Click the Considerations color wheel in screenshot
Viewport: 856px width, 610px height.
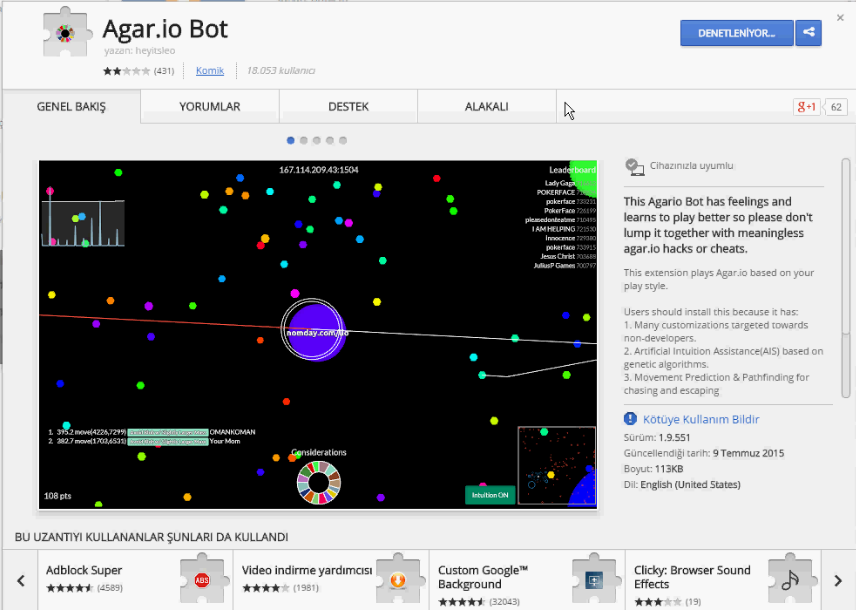[x=319, y=482]
